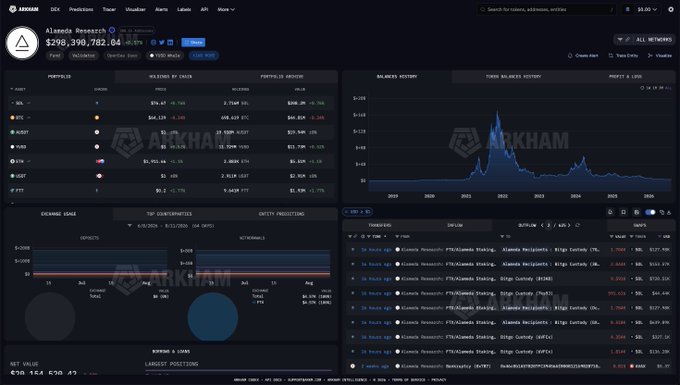680x385 pixels.
Task: Open the API menu item
Action: [204, 9]
